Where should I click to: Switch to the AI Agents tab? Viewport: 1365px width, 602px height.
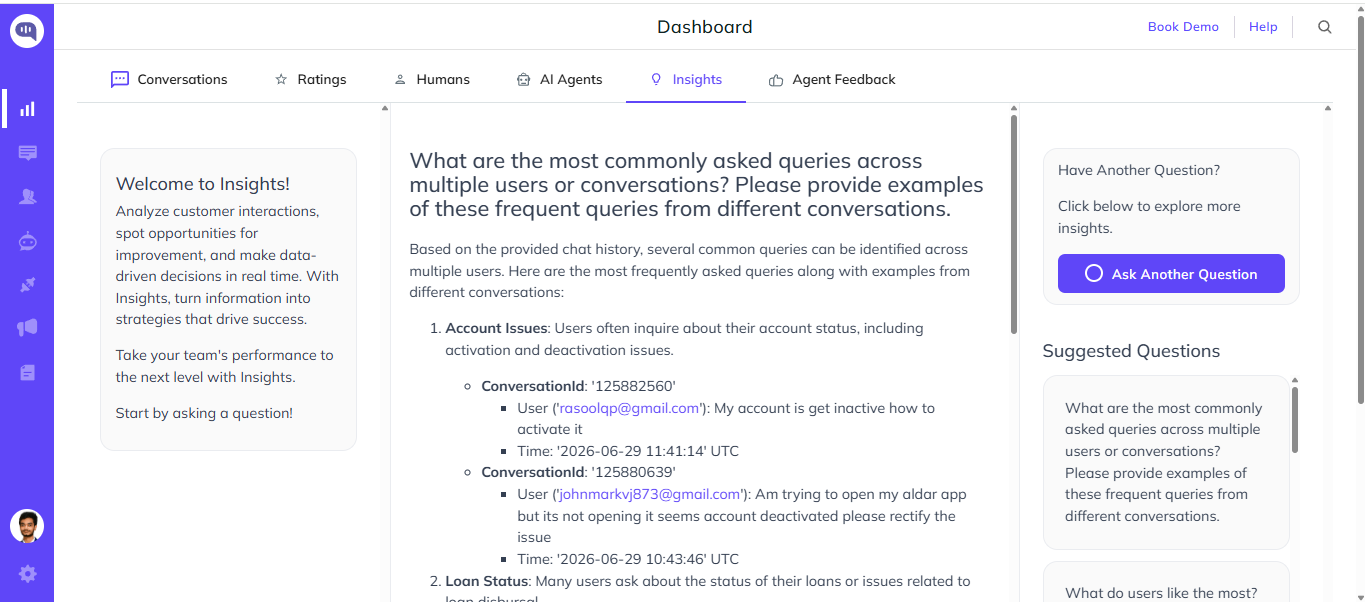(x=559, y=79)
